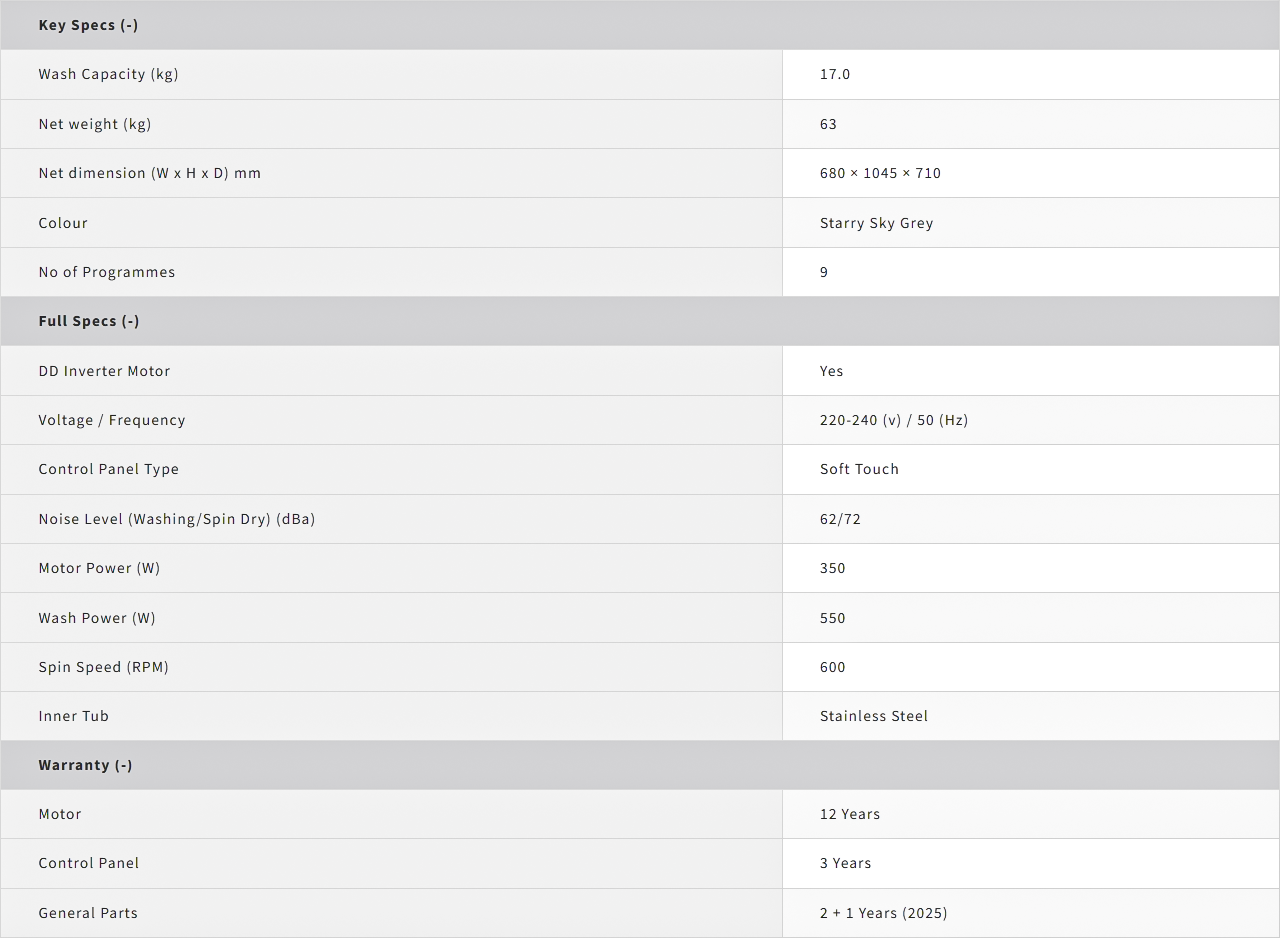Collapse the Full Specs (-) section header
The height and width of the screenshot is (938, 1280).
(x=89, y=321)
